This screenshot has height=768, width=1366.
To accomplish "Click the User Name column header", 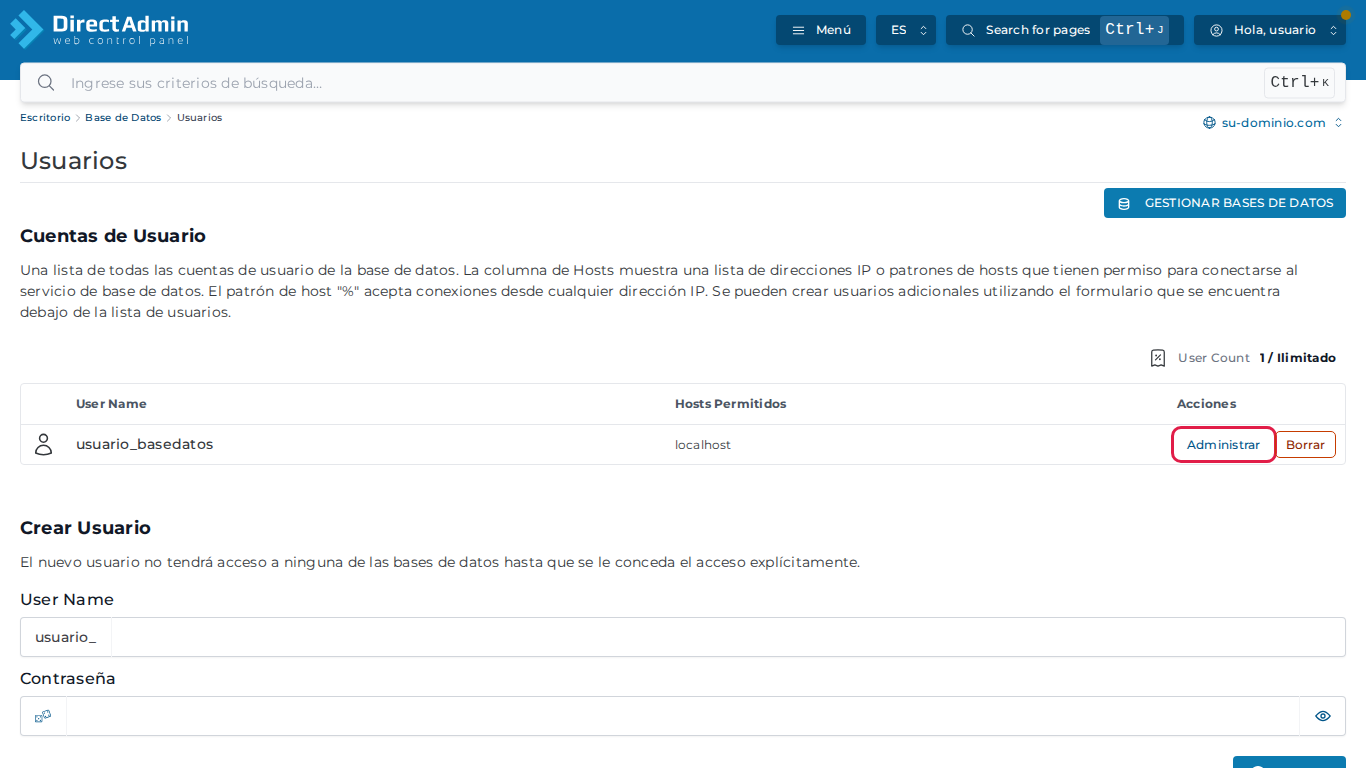I will coord(111,404).
